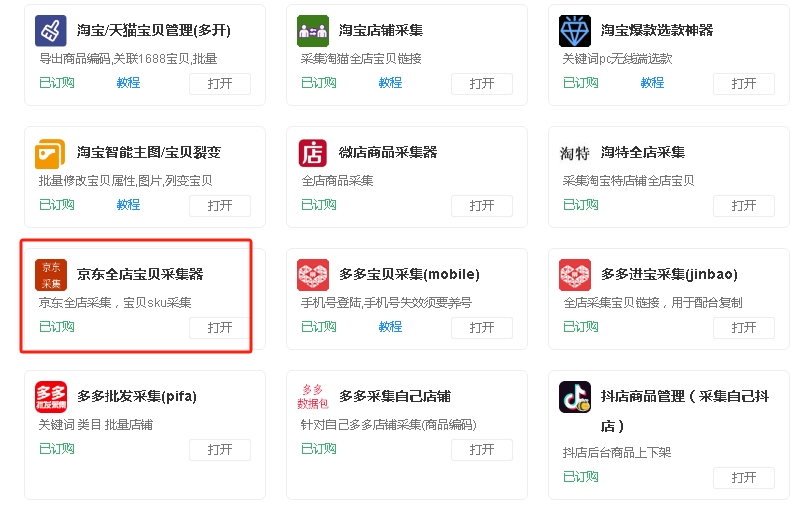Viewport: 810px width, 505px height.
Task: Open the 微店商品采集器 tool
Action: click(482, 206)
